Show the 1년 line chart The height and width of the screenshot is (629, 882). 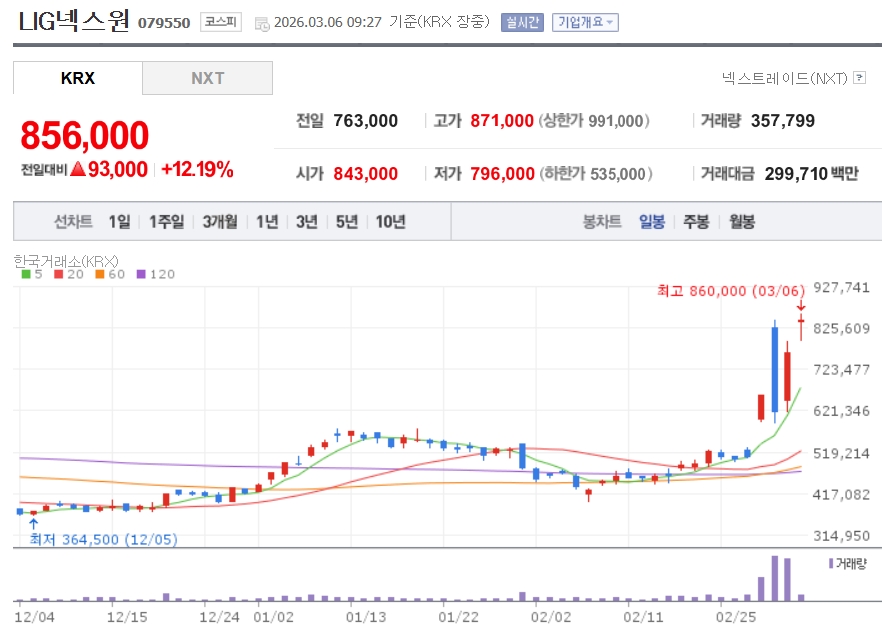(267, 222)
